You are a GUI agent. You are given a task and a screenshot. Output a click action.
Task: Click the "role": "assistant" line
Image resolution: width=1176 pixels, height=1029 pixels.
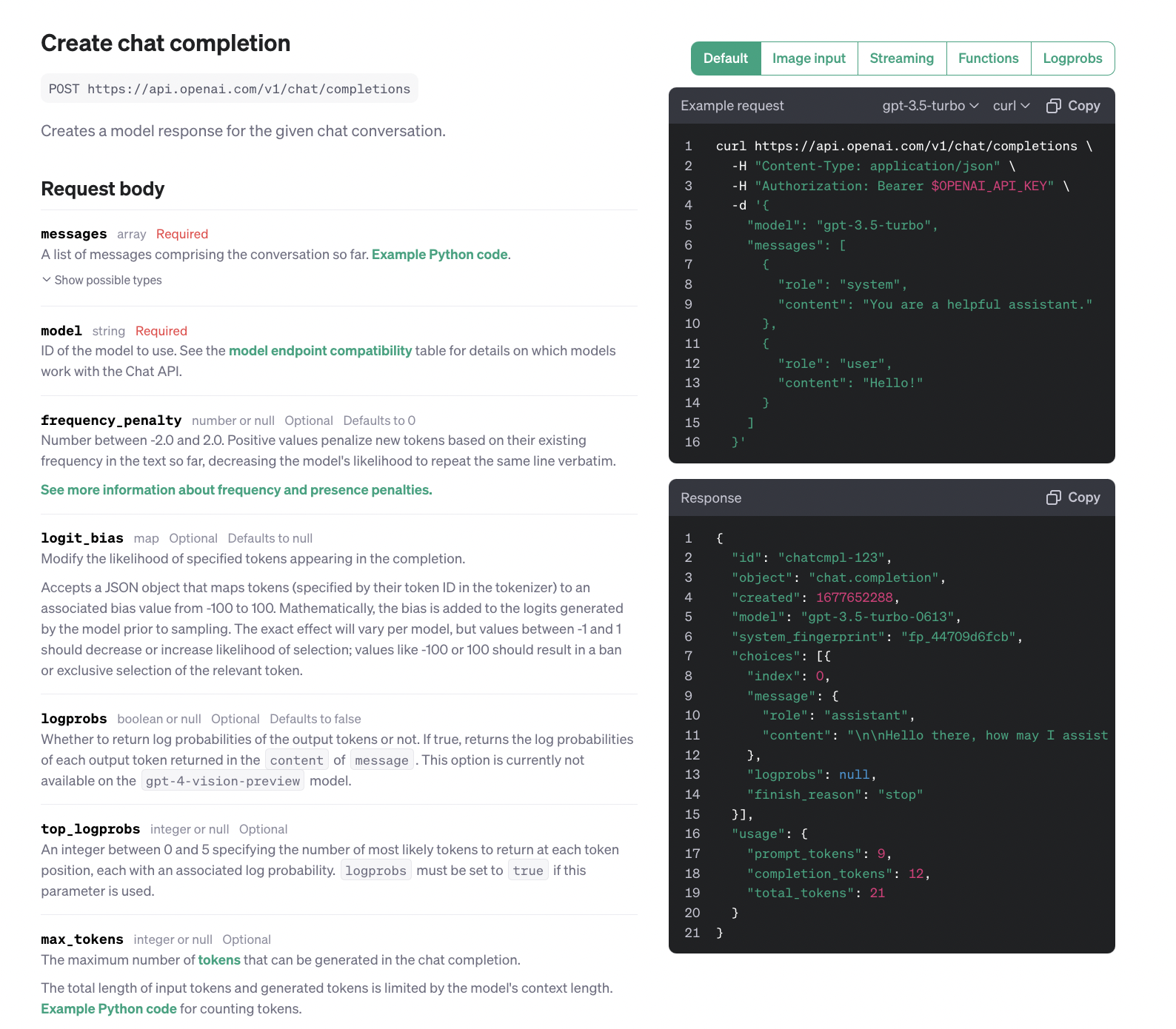point(838,715)
